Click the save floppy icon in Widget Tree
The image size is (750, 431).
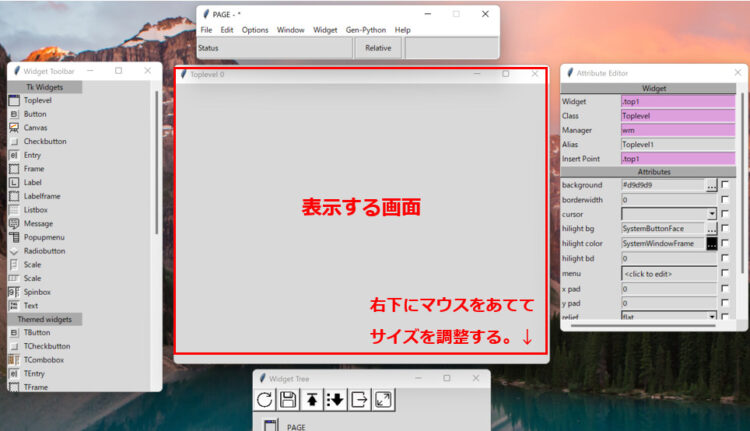click(288, 399)
